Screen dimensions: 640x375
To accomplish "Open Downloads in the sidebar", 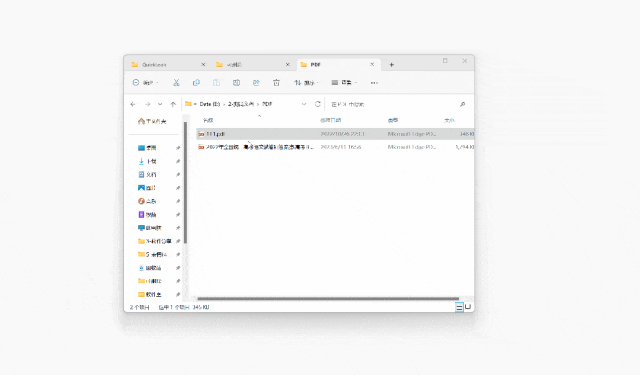I will click(x=147, y=161).
